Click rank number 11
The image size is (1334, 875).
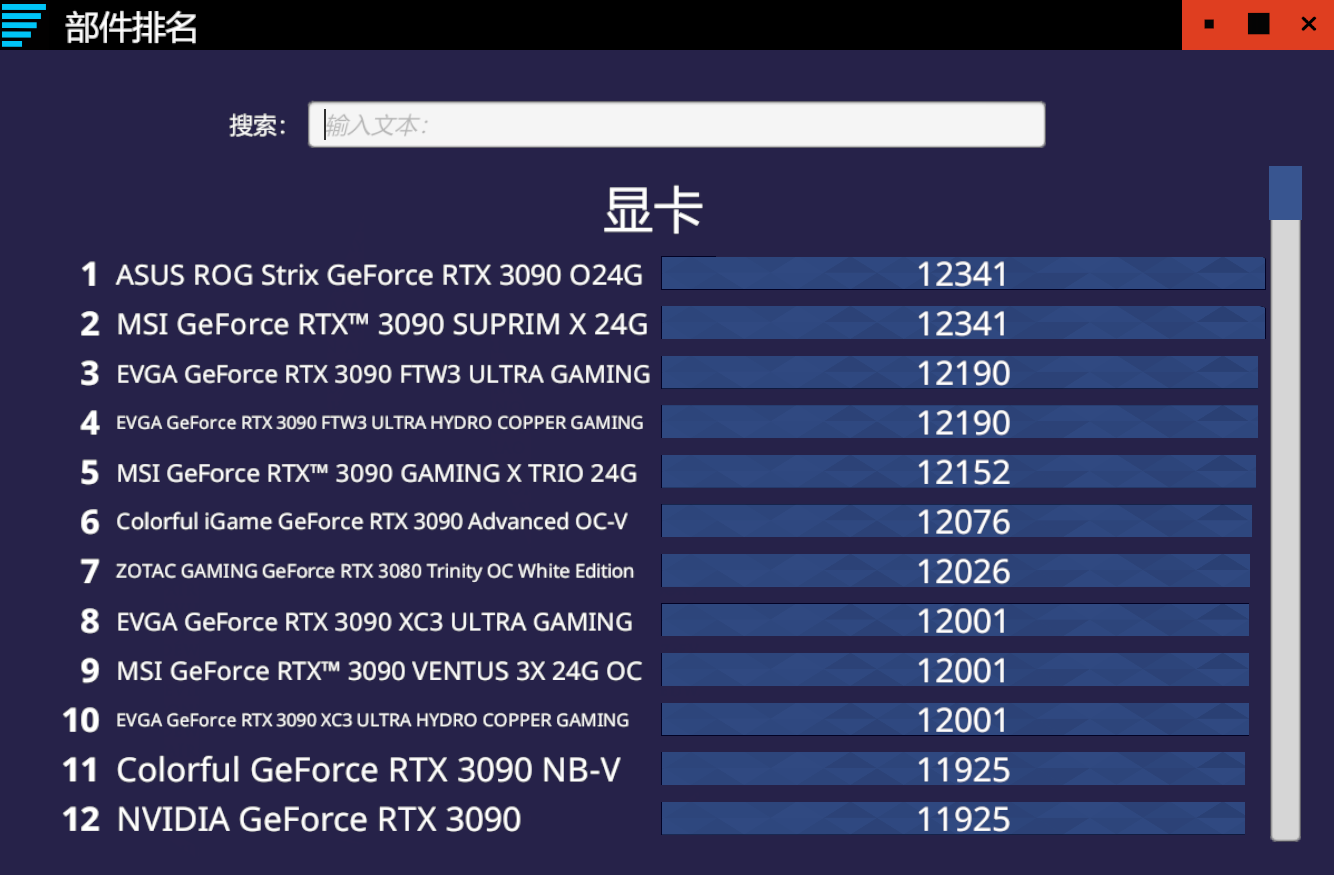(x=81, y=770)
